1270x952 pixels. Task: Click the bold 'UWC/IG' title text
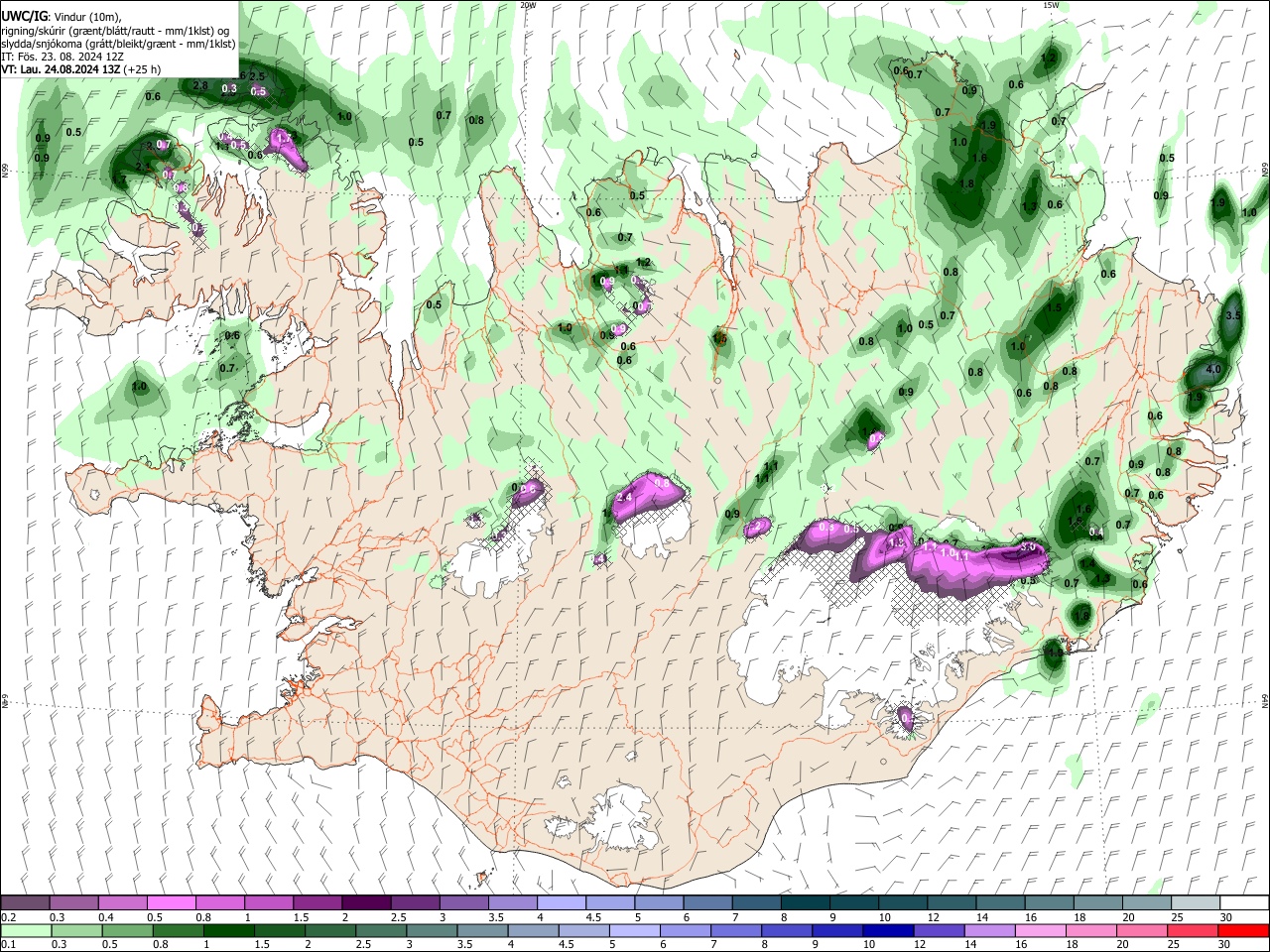coord(25,17)
